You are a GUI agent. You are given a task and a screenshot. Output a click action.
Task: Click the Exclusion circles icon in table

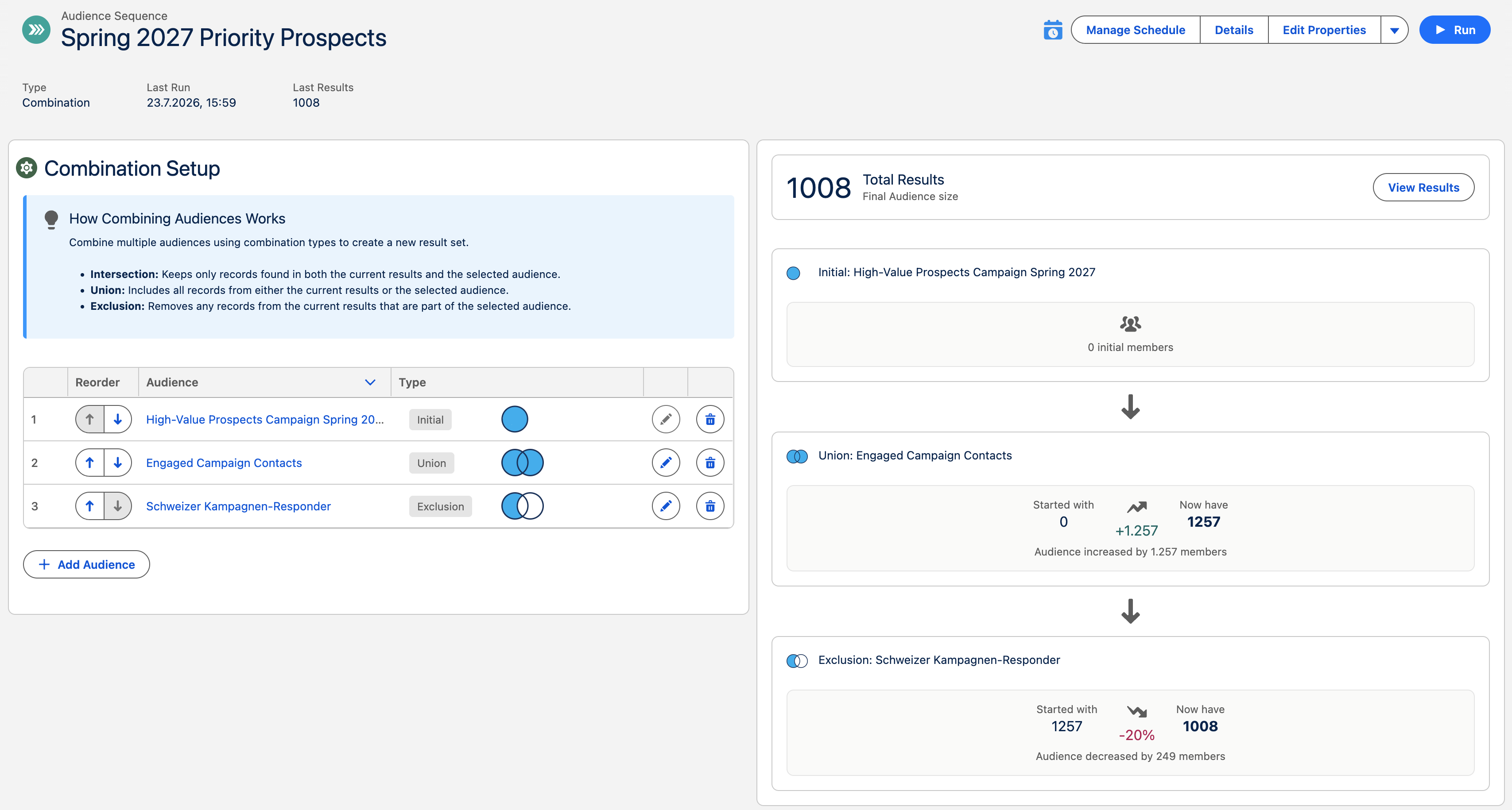click(523, 506)
